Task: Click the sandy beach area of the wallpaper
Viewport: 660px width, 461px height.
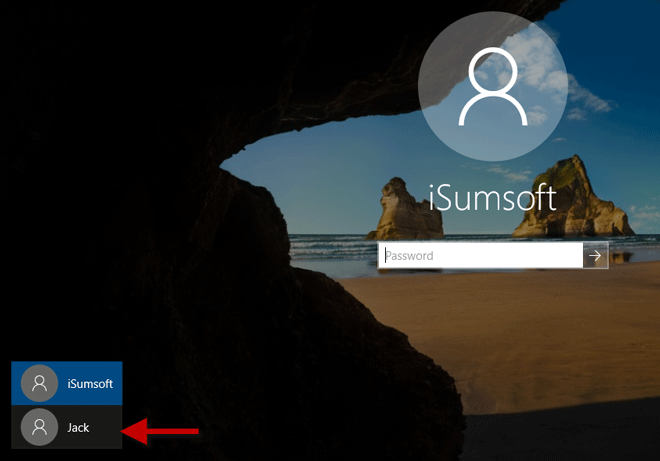Action: (x=526, y=337)
